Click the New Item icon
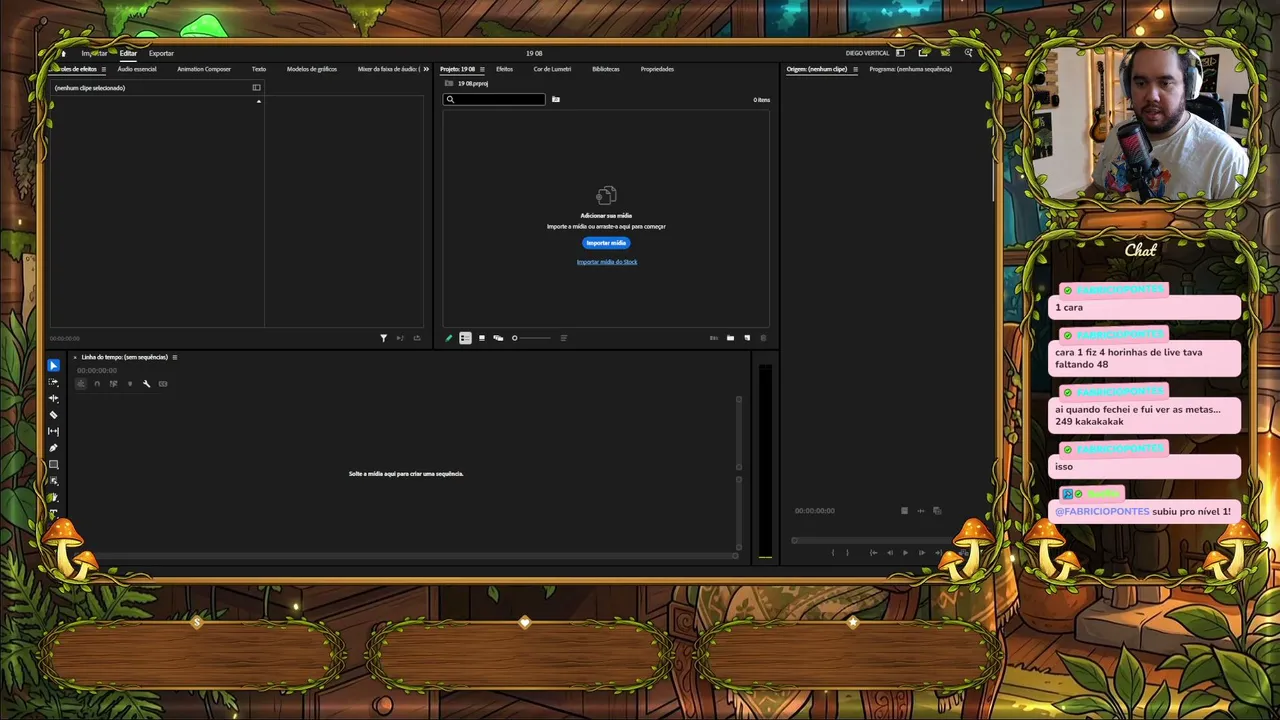The width and height of the screenshot is (1280, 720). coord(747,338)
